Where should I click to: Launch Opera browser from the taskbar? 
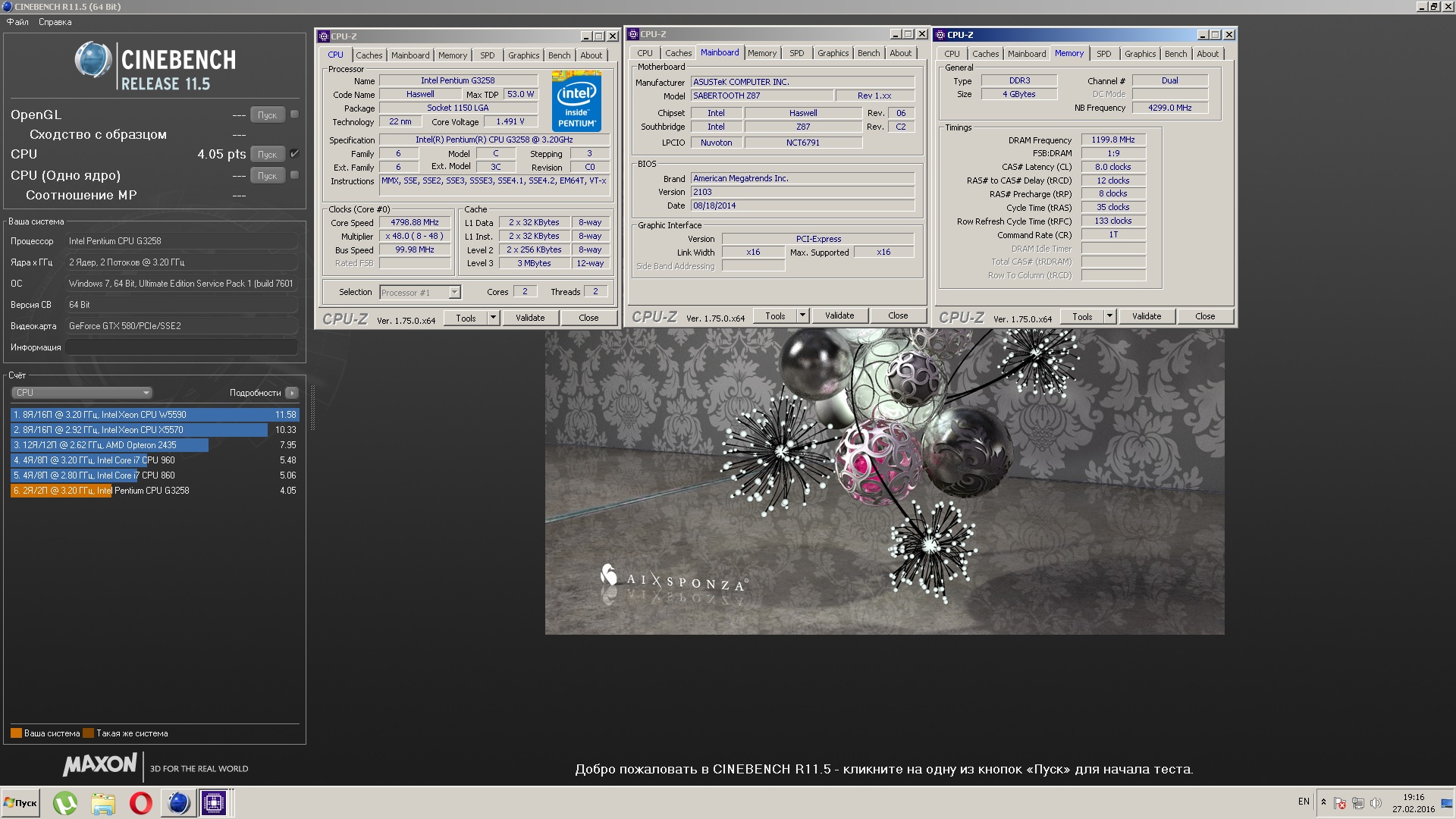point(141,802)
